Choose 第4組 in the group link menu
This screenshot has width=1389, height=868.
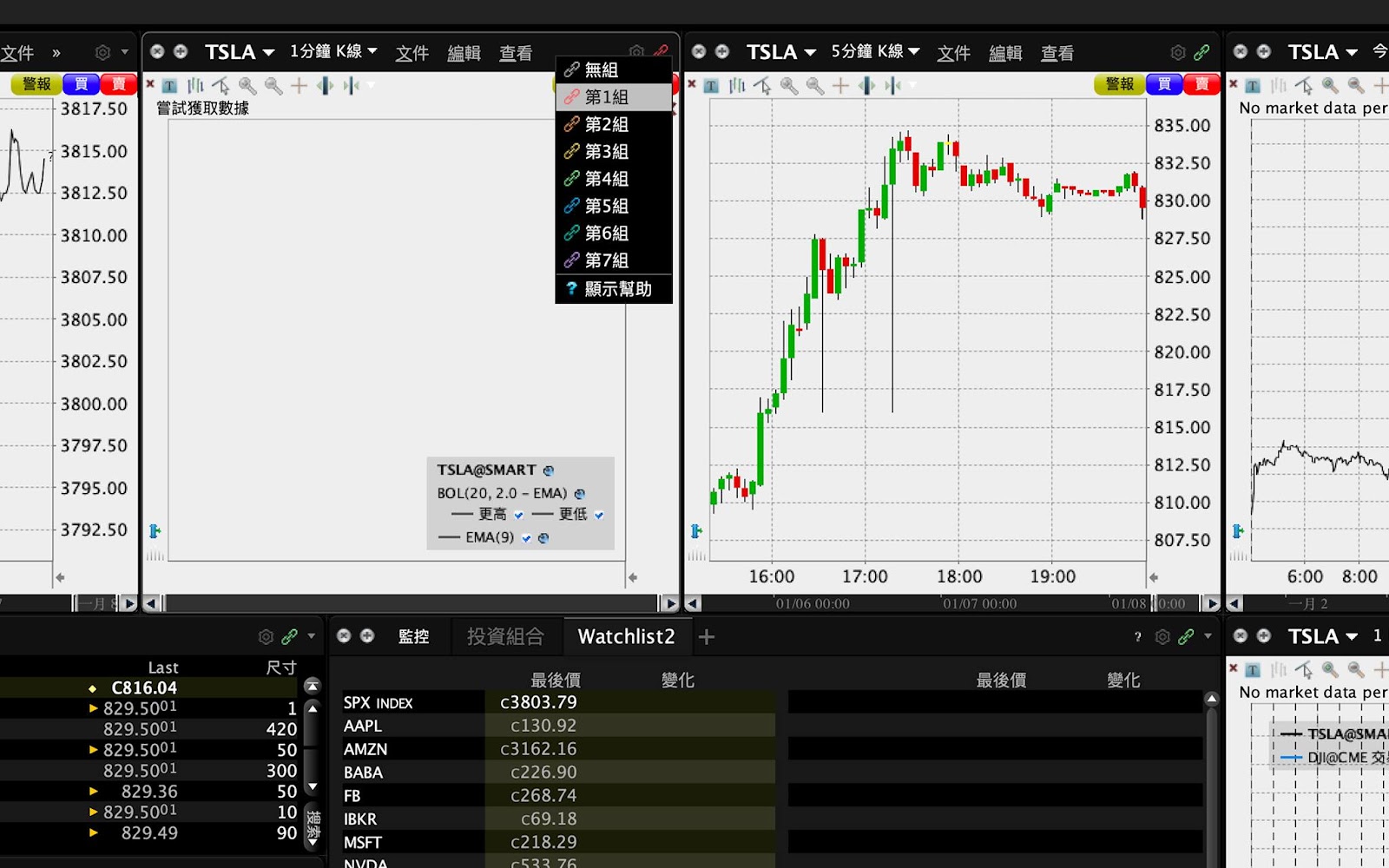614,179
